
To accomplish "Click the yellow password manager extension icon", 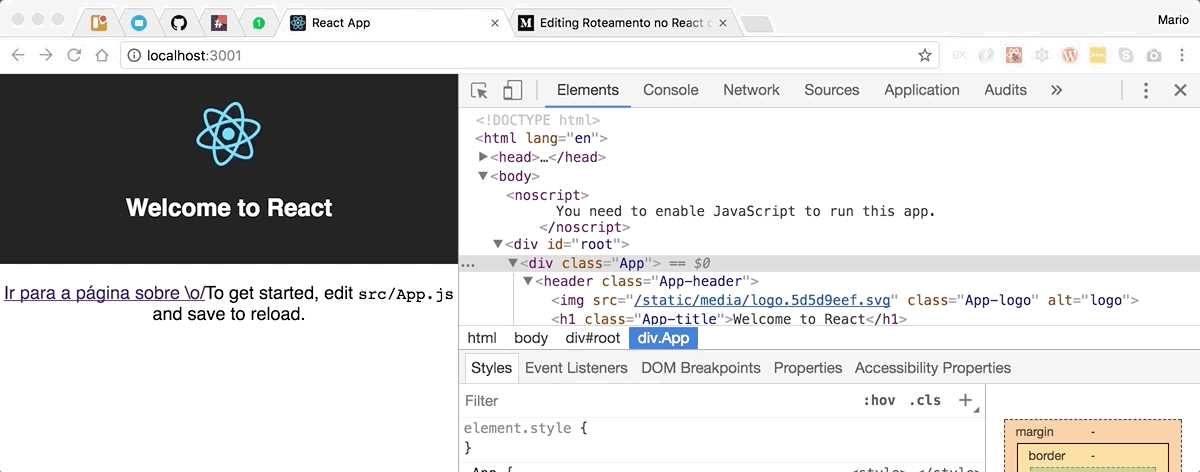I will coord(1098,55).
